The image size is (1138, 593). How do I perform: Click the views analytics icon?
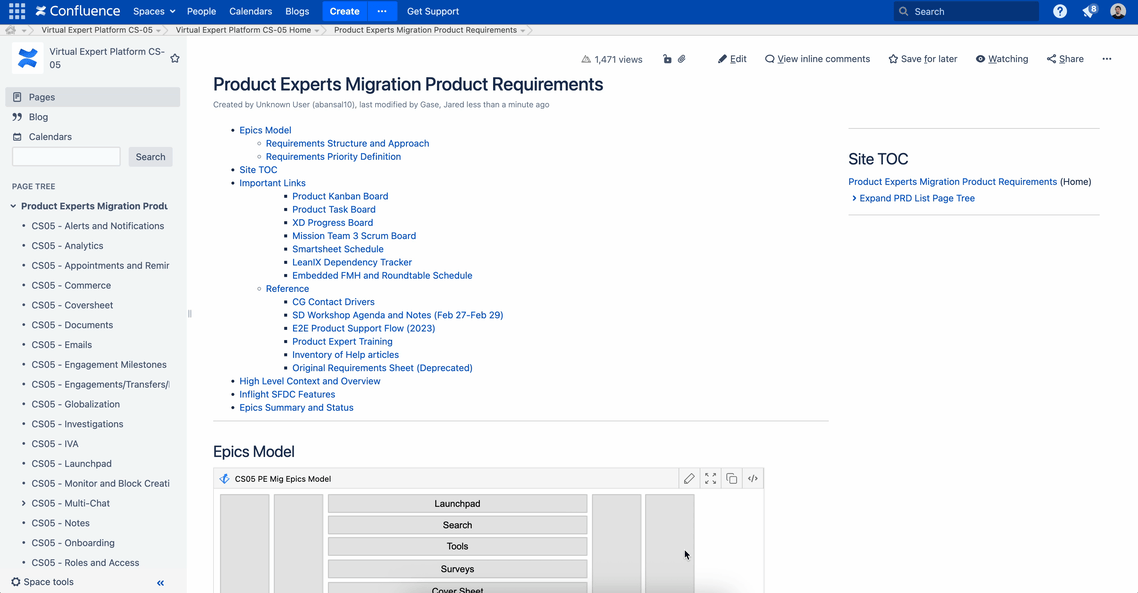tap(586, 59)
